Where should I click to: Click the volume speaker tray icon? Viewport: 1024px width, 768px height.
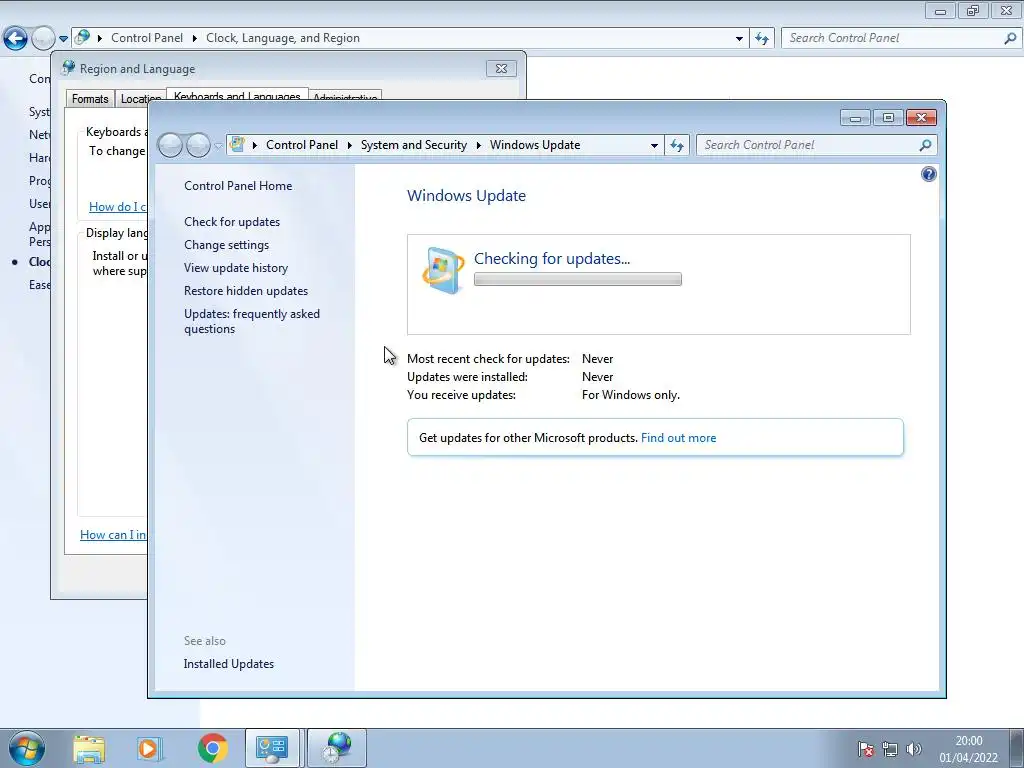(914, 749)
